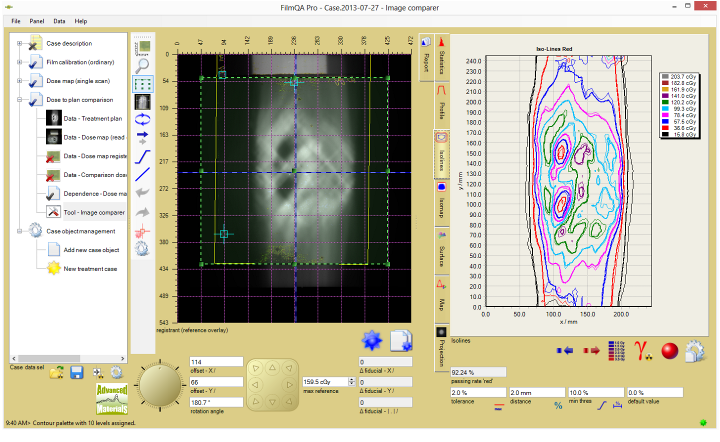This screenshot has width=720, height=442.
Task: Switch to the Statistics vertical tab
Action: (x=442, y=57)
